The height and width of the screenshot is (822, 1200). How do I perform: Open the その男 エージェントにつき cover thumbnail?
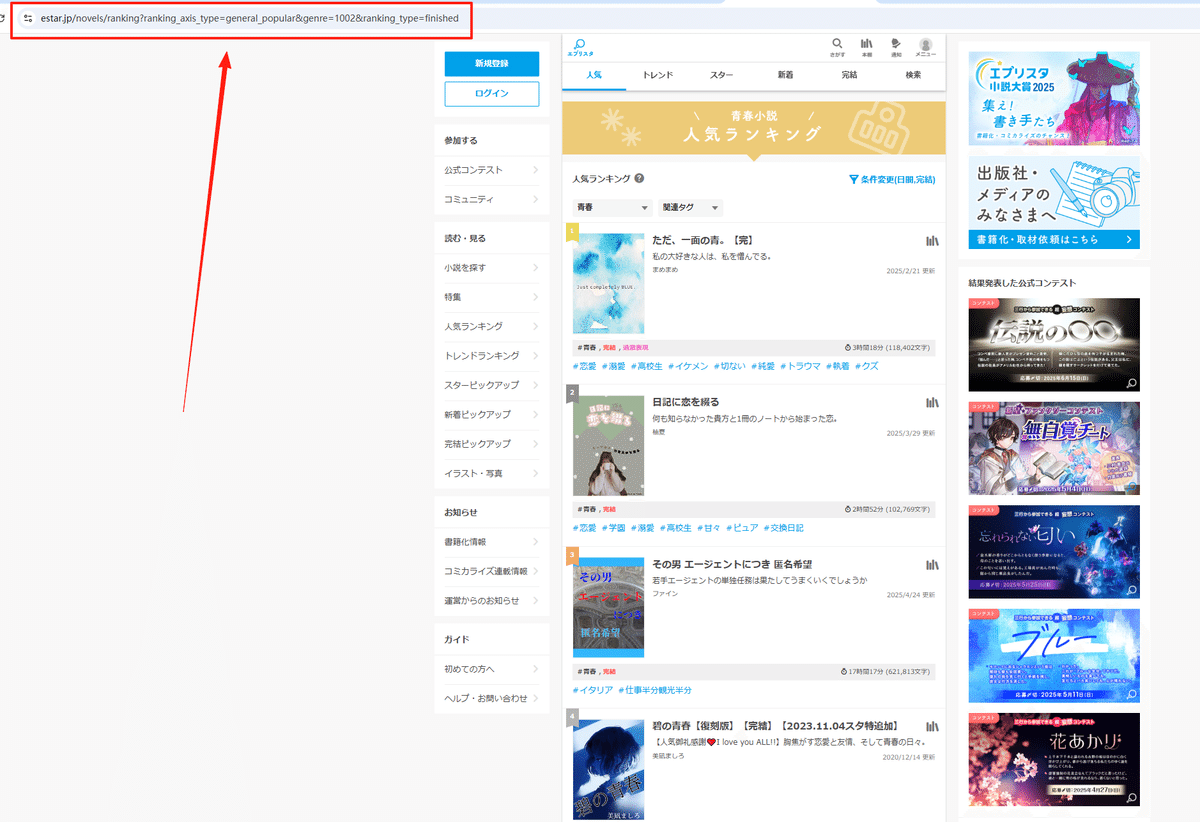click(x=609, y=608)
